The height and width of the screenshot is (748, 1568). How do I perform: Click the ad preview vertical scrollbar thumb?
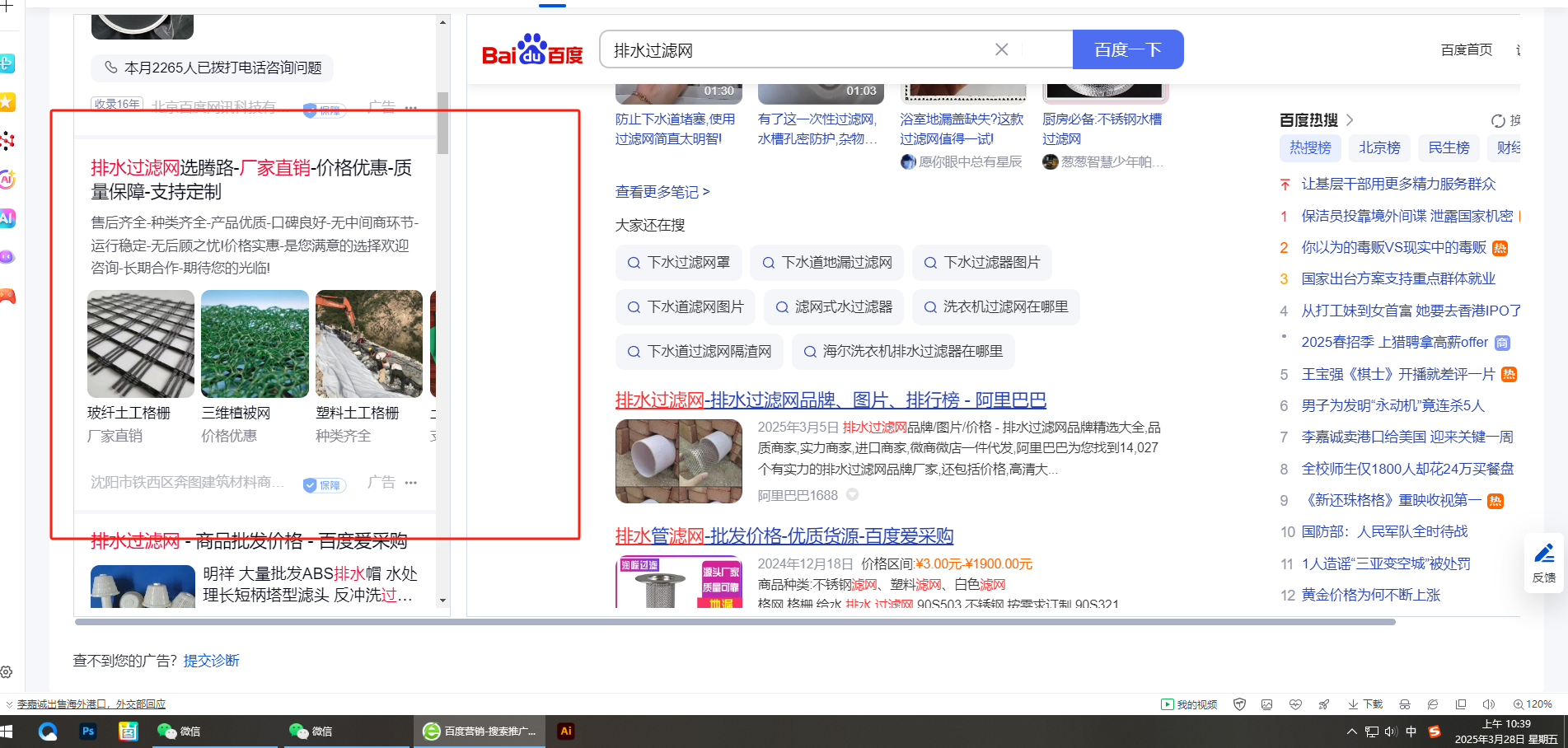tap(443, 122)
